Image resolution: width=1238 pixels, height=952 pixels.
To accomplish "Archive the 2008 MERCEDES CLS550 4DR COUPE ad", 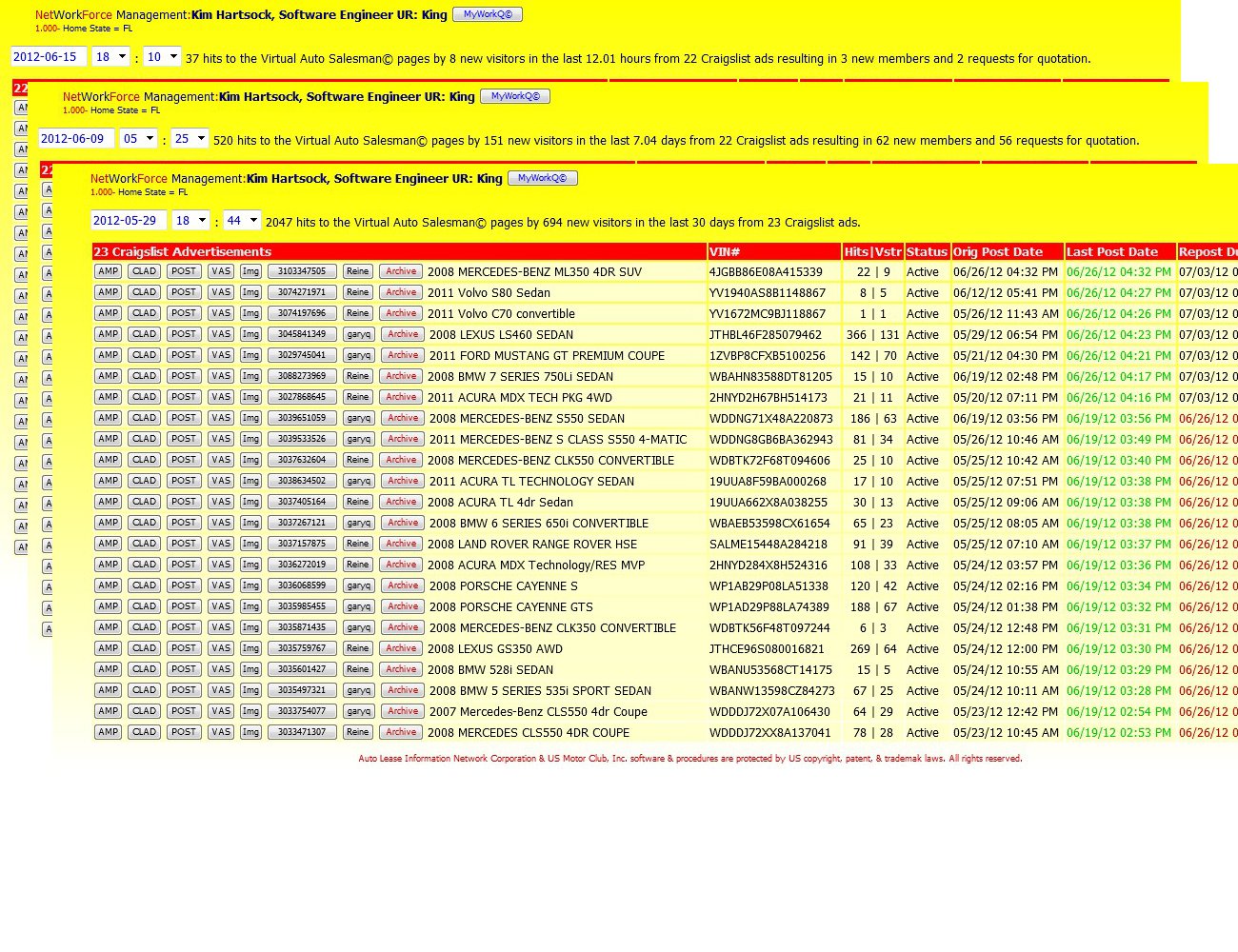I will (x=401, y=732).
